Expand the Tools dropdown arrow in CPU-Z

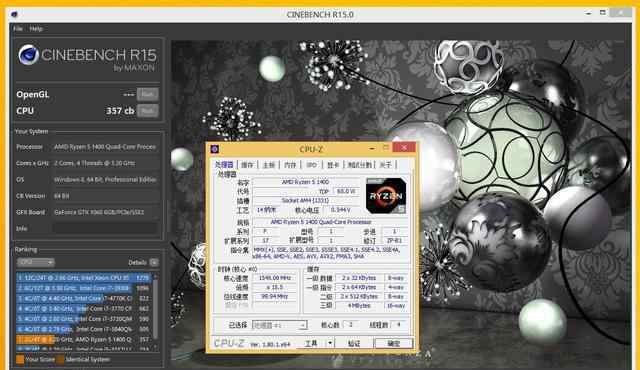330,343
